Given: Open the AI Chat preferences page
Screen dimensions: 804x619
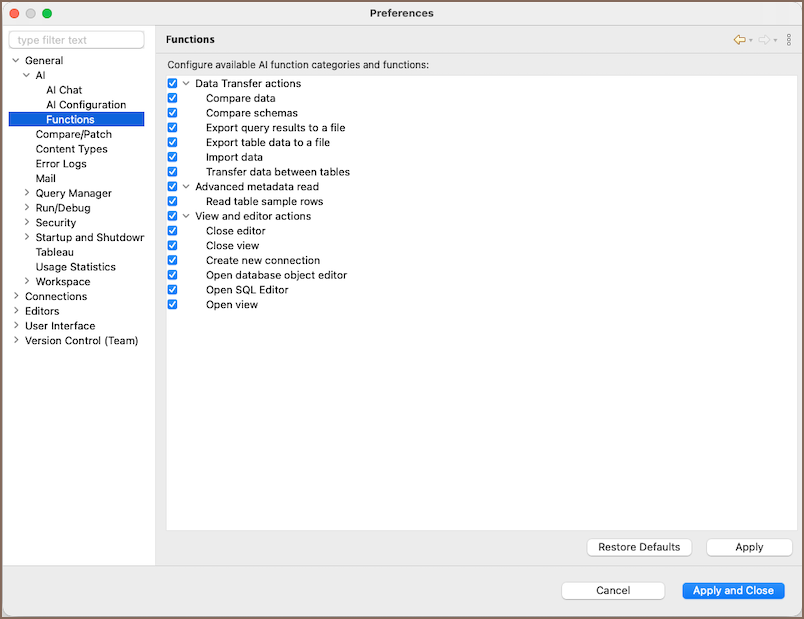Looking at the screenshot, I should pos(64,90).
